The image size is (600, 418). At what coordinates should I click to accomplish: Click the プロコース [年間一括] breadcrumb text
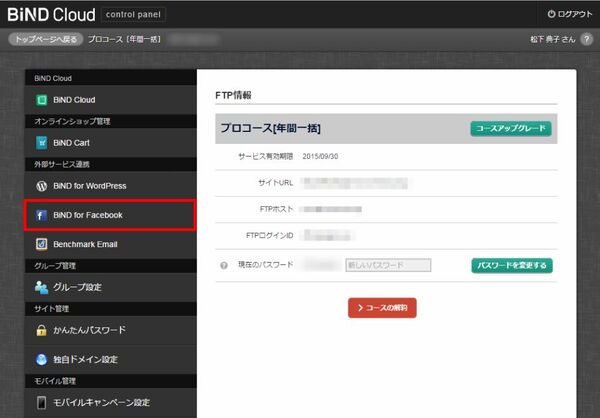(x=124, y=39)
